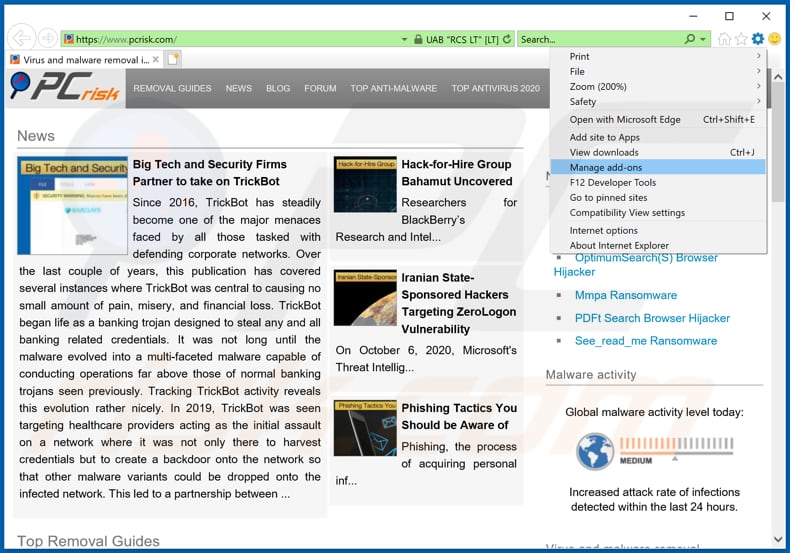Open the new tab button
Image resolution: width=790 pixels, height=553 pixels.
click(173, 59)
